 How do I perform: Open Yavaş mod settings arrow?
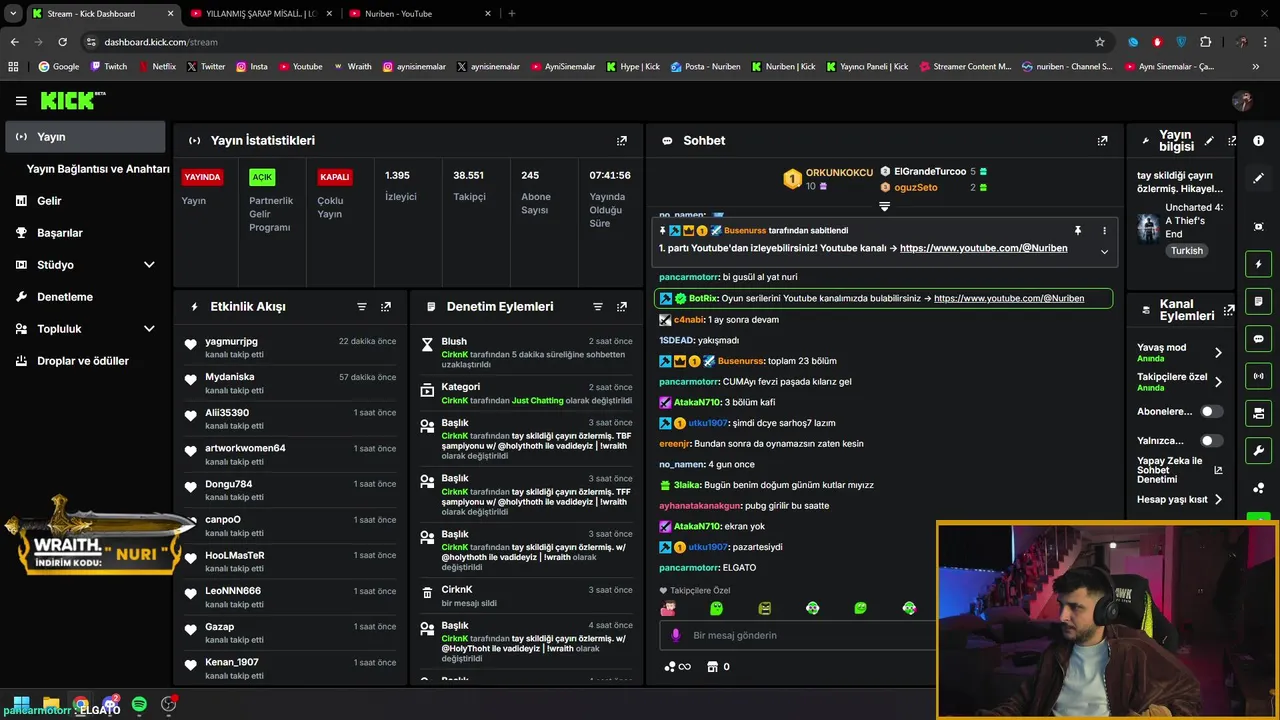pyautogui.click(x=1218, y=353)
